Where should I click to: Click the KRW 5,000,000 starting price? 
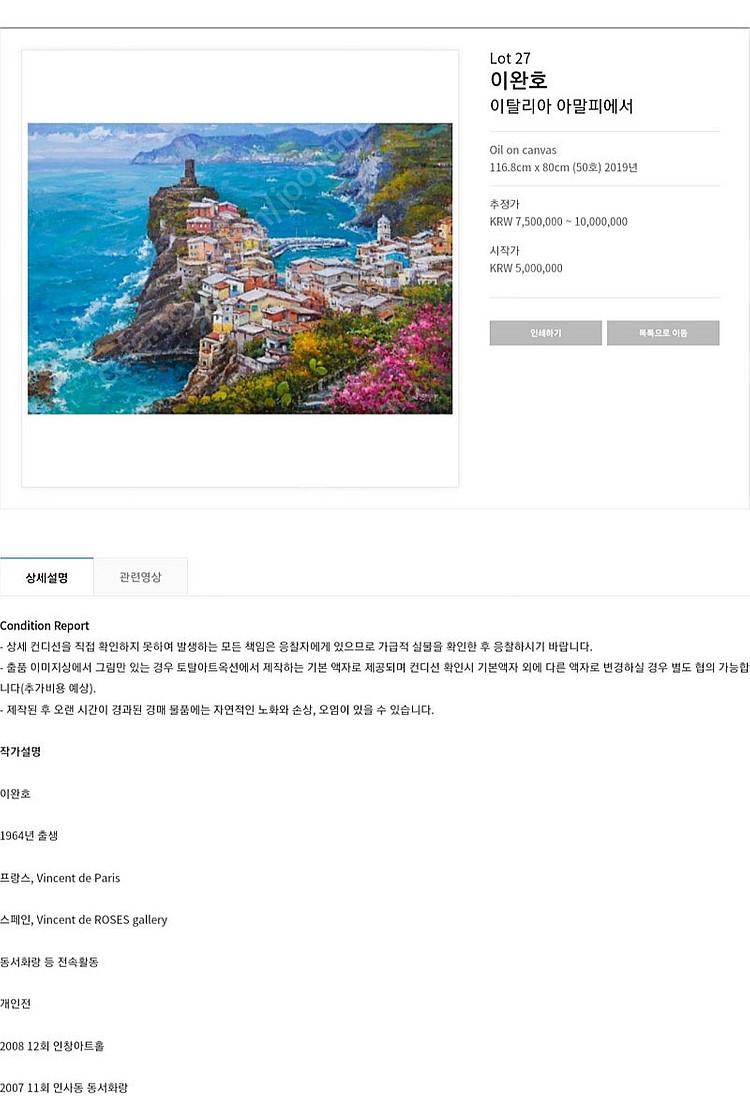525,268
